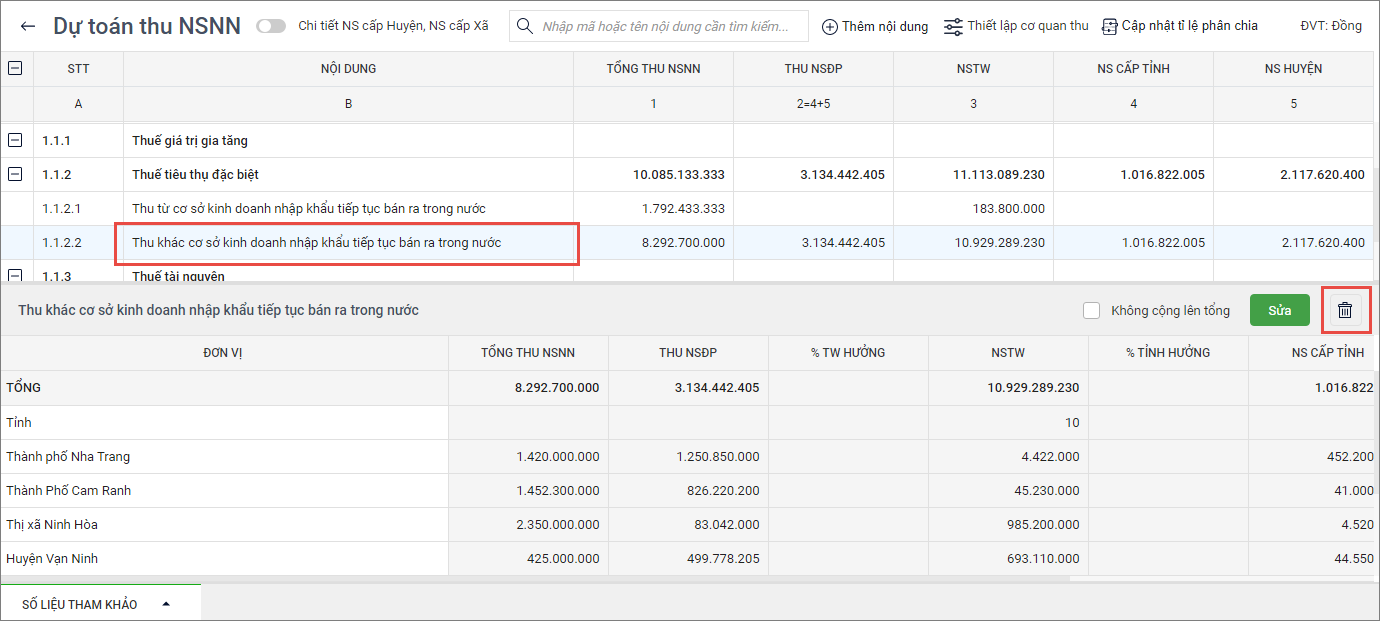Collapse row 1.1.3 Thuế tài nguyên
1380x621 pixels.
(x=16, y=275)
